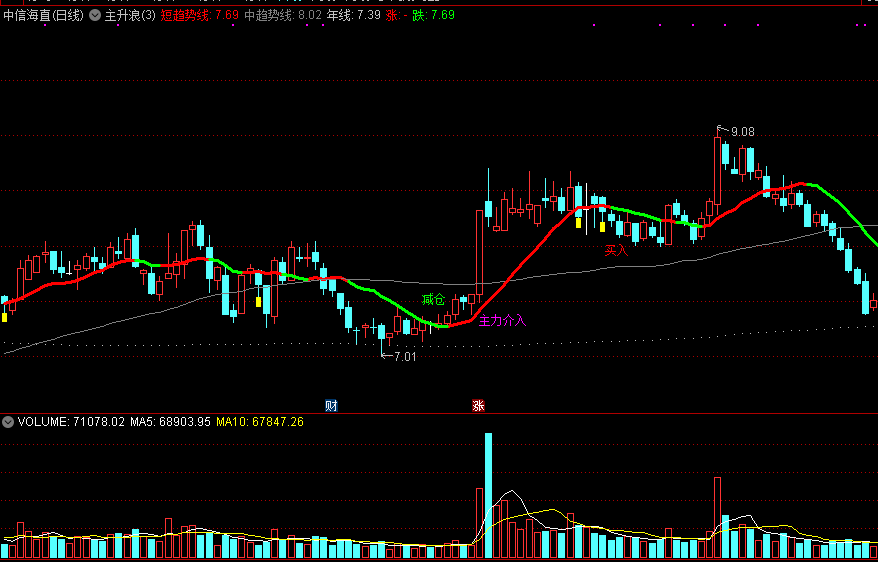Click the 涨 limit-up marker icon
The width and height of the screenshot is (878, 562).
coord(478,406)
